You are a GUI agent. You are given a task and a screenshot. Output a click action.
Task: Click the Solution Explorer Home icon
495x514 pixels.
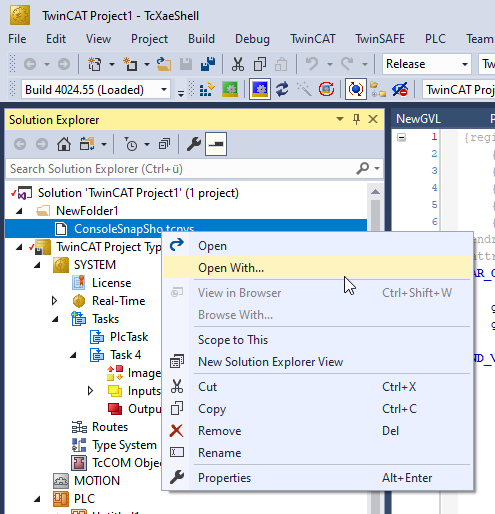[x=64, y=144]
